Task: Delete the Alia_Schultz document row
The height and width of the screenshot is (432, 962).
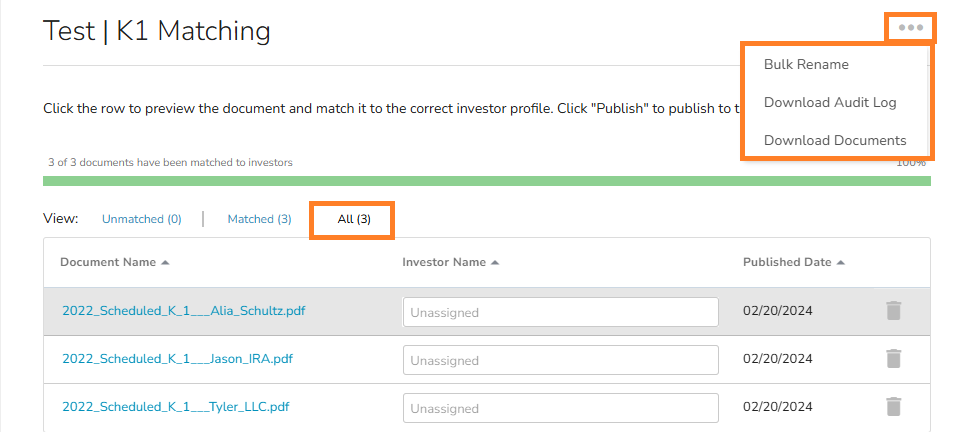Action: coord(893,311)
